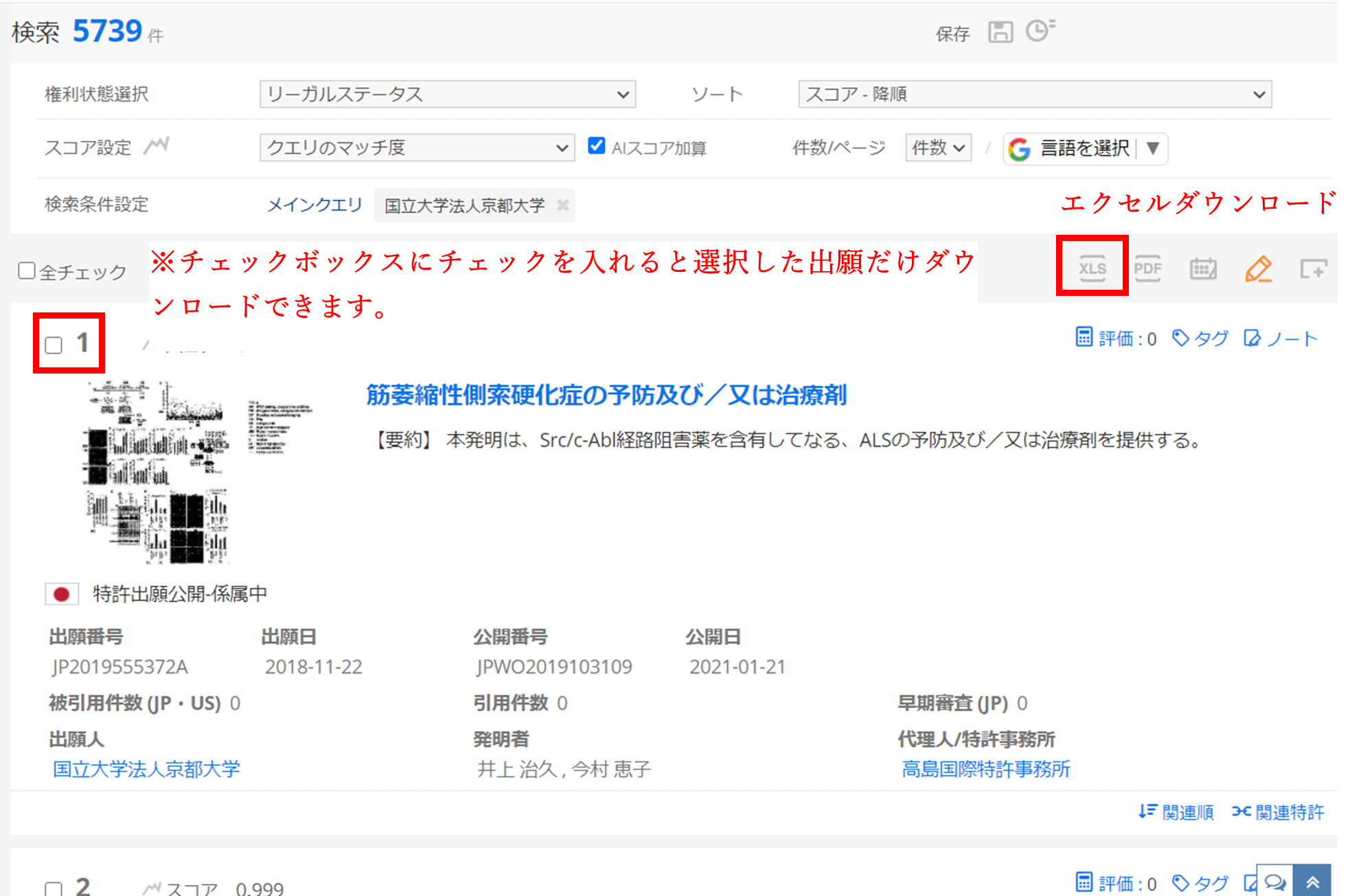Click the PDF export icon
Screen dimensions: 1363x896
[1147, 268]
